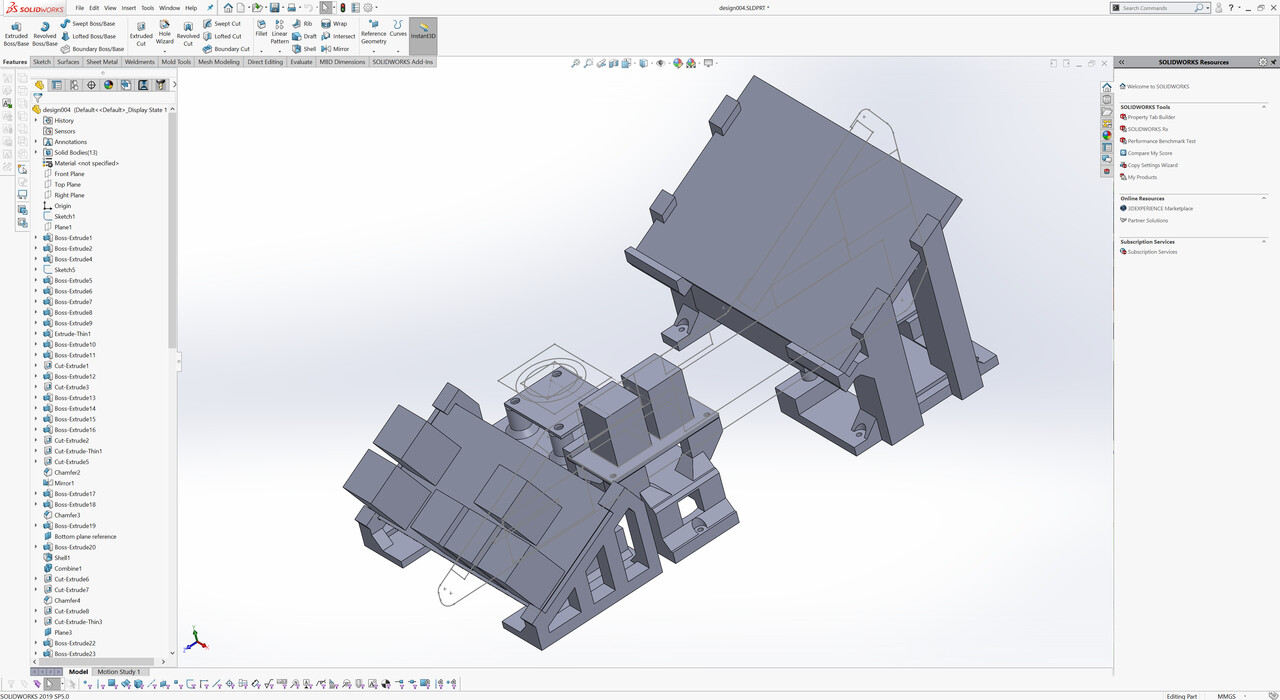Open the DimXpertManager tab icon
The height and width of the screenshot is (700, 1280).
click(x=91, y=85)
